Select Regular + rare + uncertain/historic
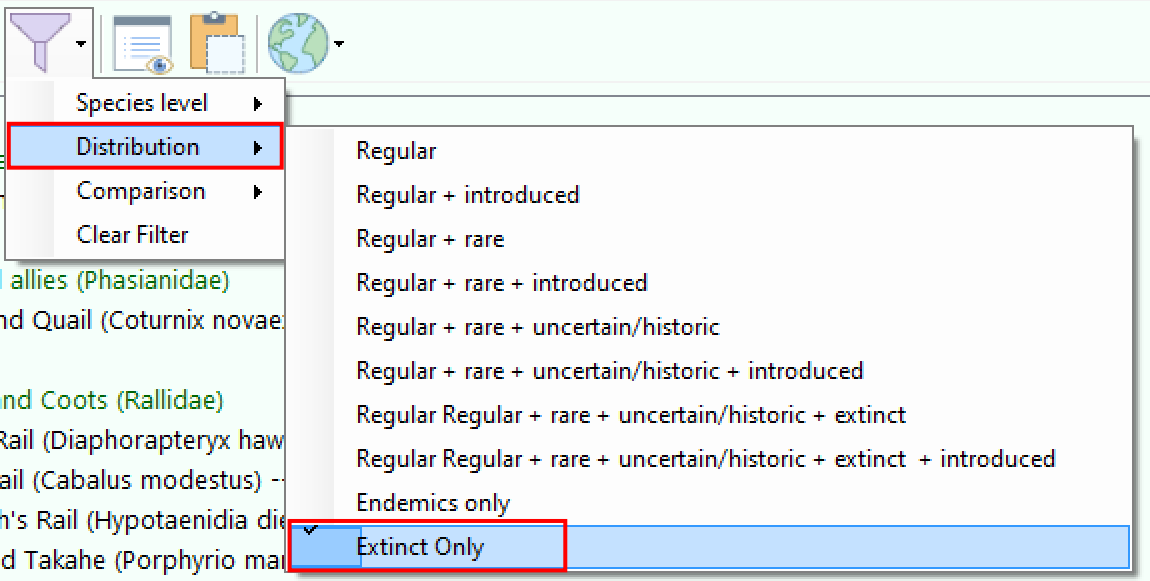 [538, 327]
